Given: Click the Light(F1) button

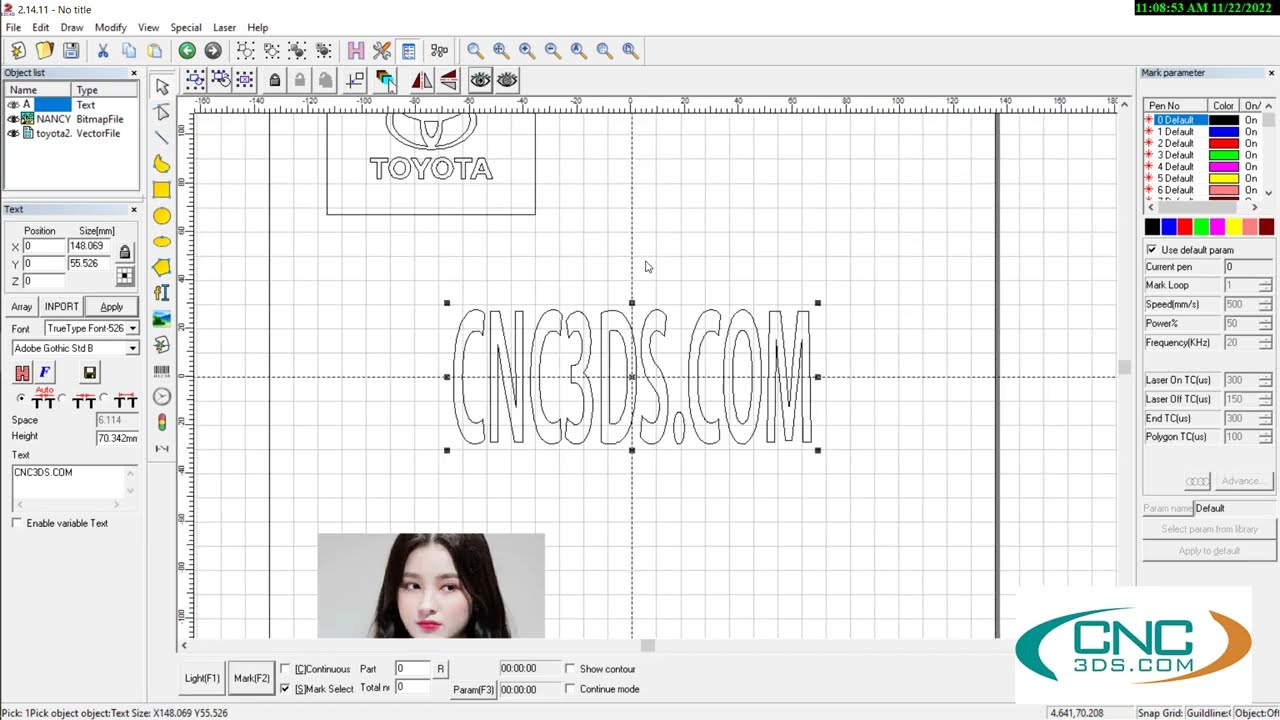Looking at the screenshot, I should click(202, 678).
